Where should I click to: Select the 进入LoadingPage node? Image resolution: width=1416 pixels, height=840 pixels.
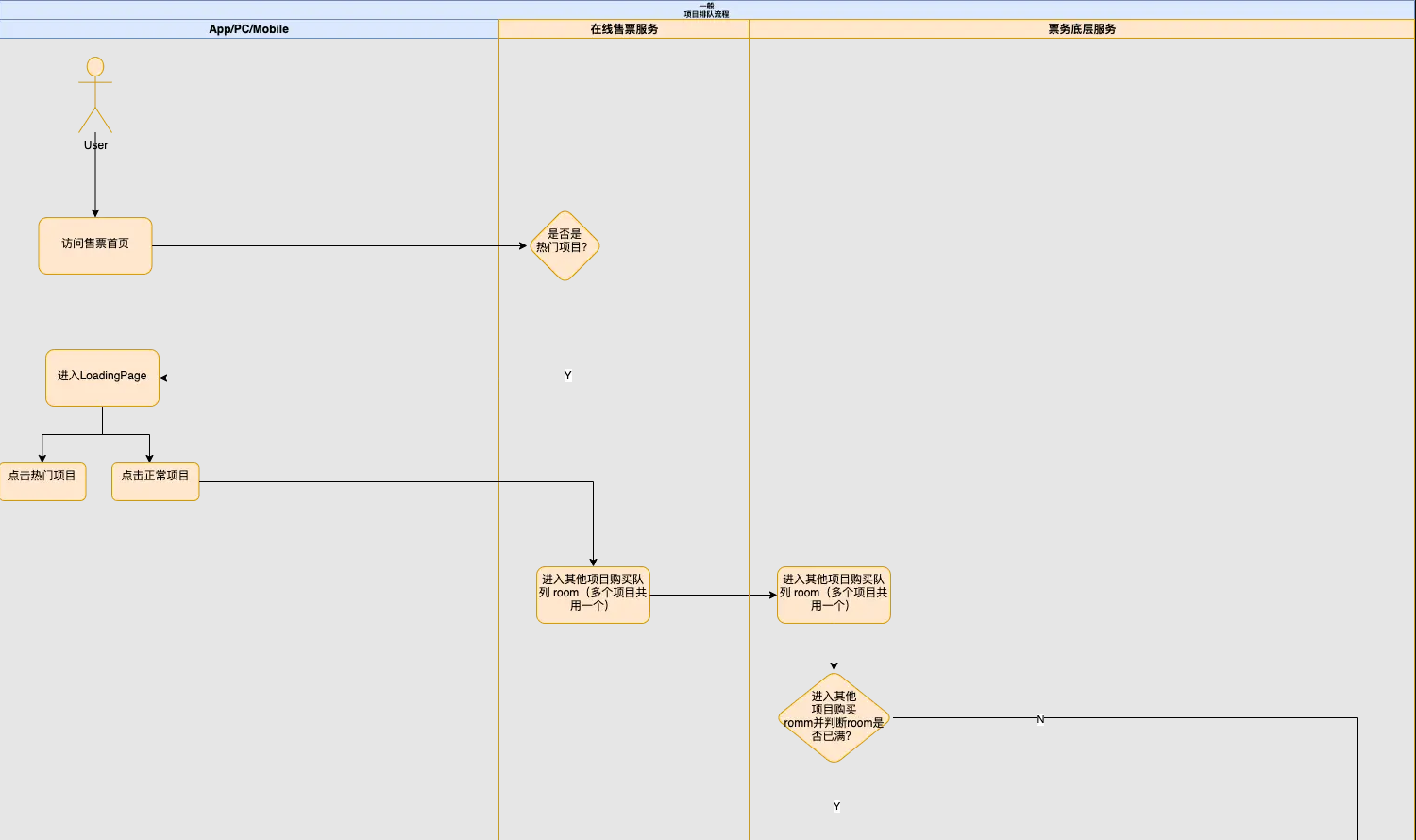(x=102, y=378)
